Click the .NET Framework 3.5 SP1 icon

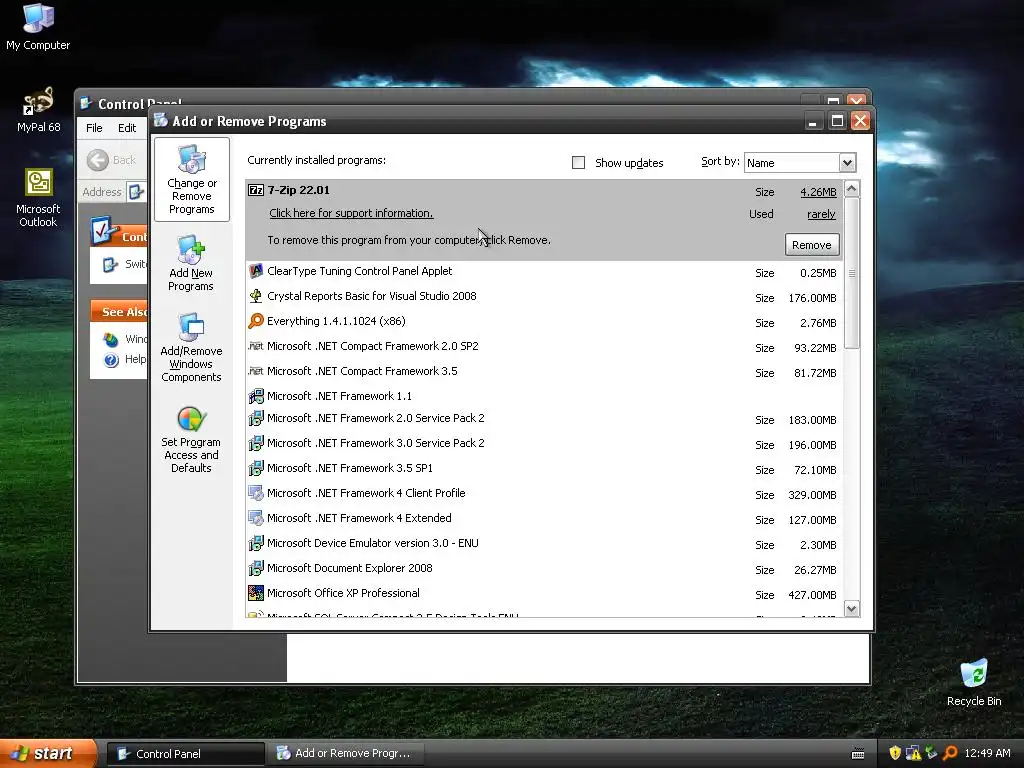256,468
